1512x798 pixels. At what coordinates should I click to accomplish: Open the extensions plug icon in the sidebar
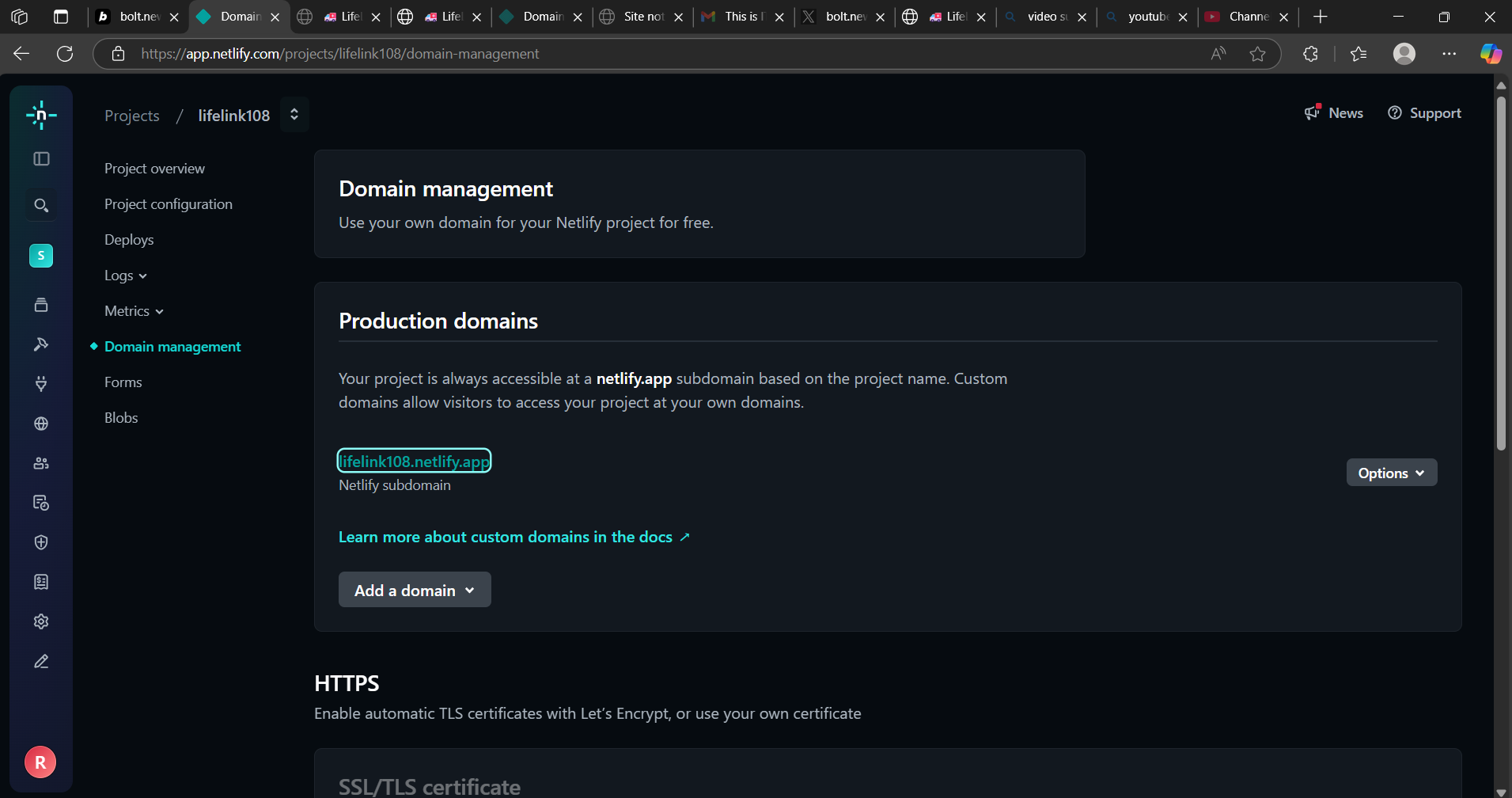[x=41, y=384]
